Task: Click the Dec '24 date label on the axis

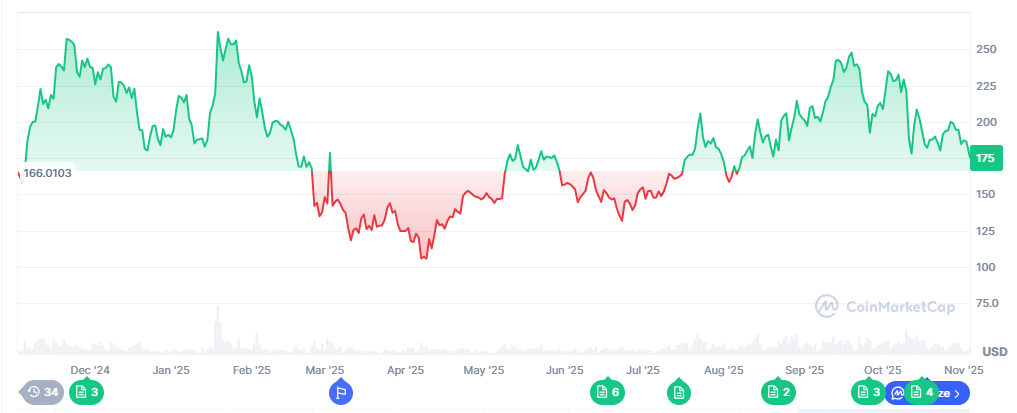Action: (x=90, y=370)
